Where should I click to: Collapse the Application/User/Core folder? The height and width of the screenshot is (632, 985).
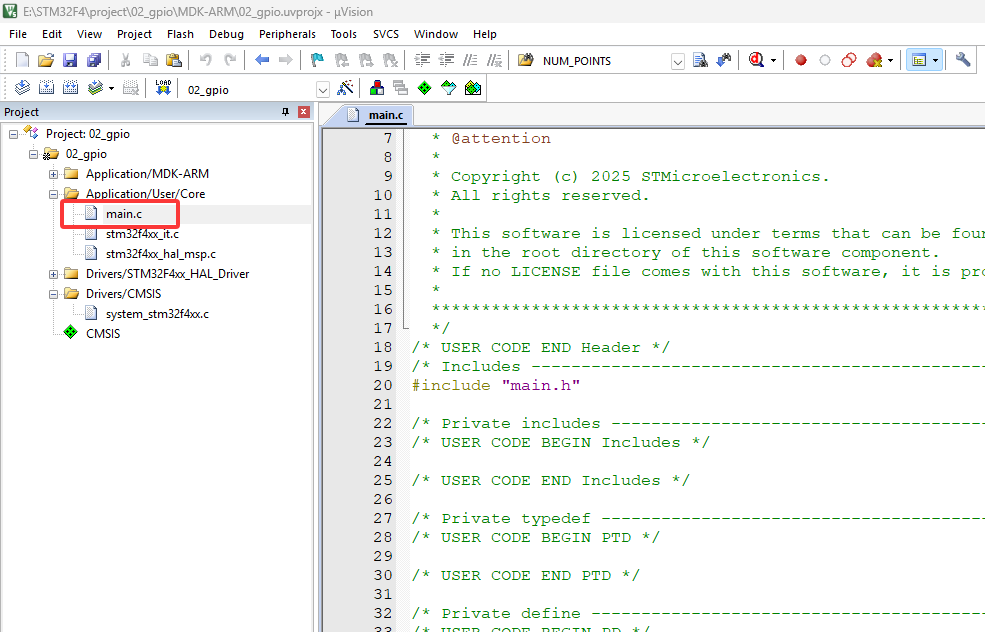(x=53, y=194)
